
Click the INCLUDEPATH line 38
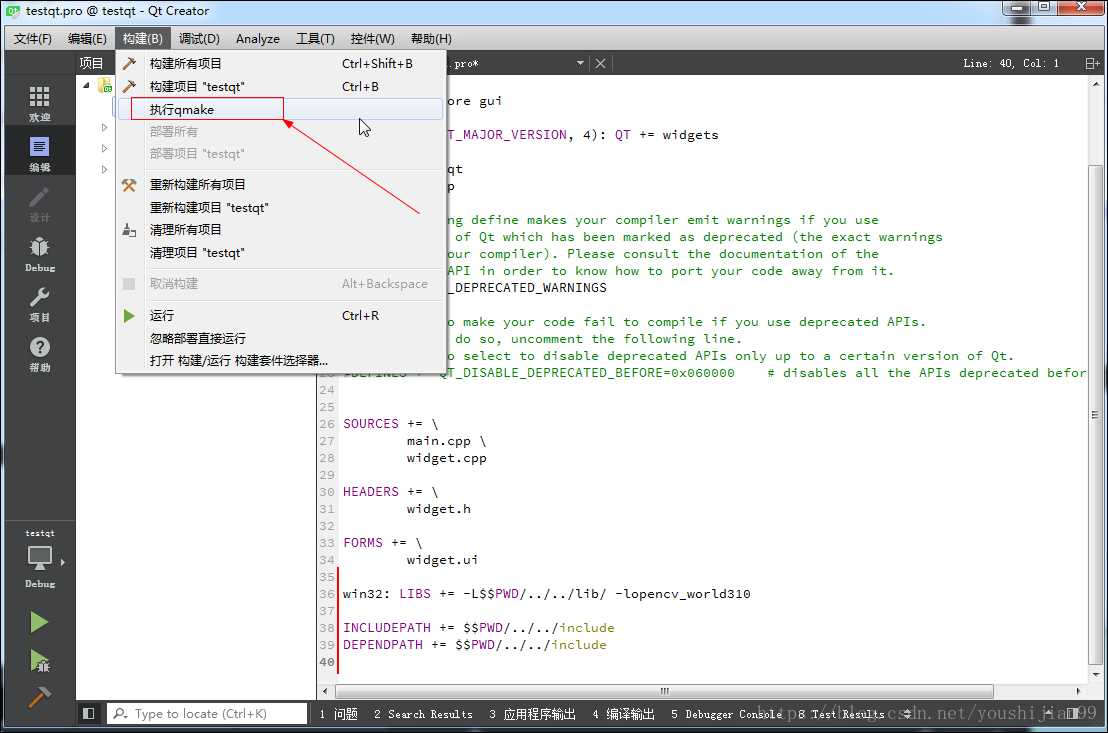click(x=478, y=628)
